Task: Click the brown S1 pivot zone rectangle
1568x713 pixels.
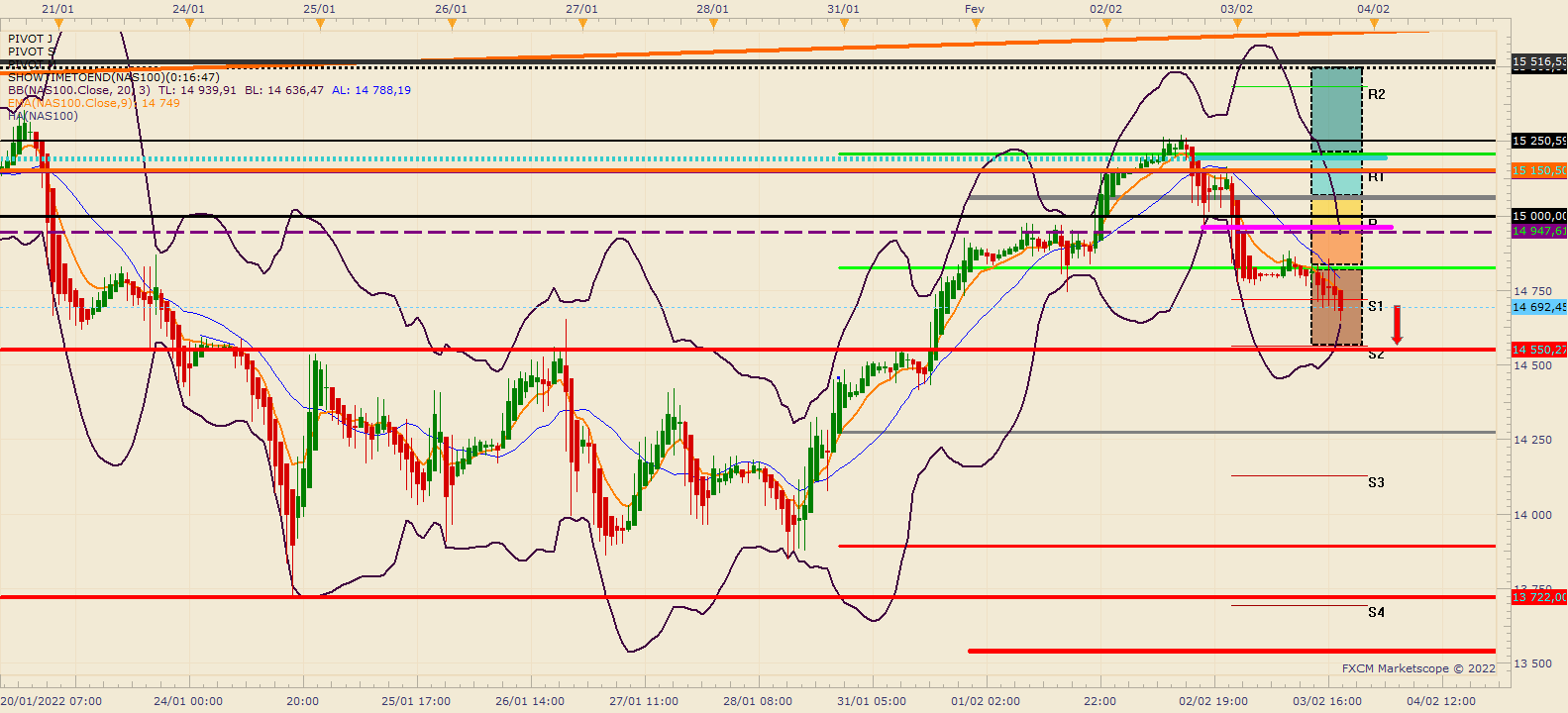Action: tap(1336, 307)
